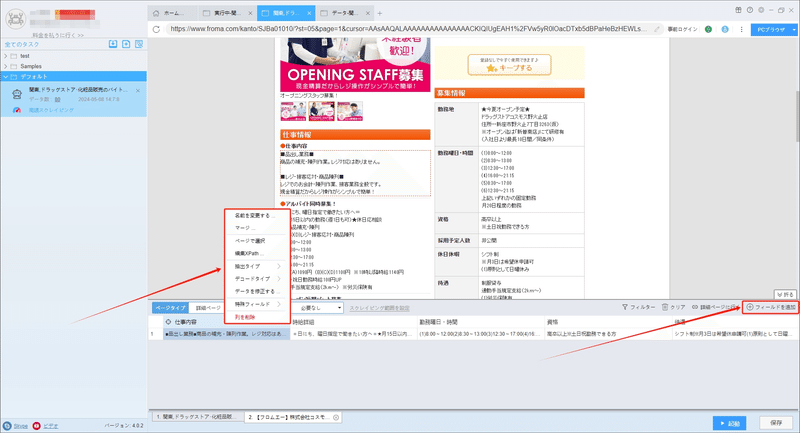This screenshot has width=800, height=433.
Task: Click the edit URL pencil icon
Action: 657,29
